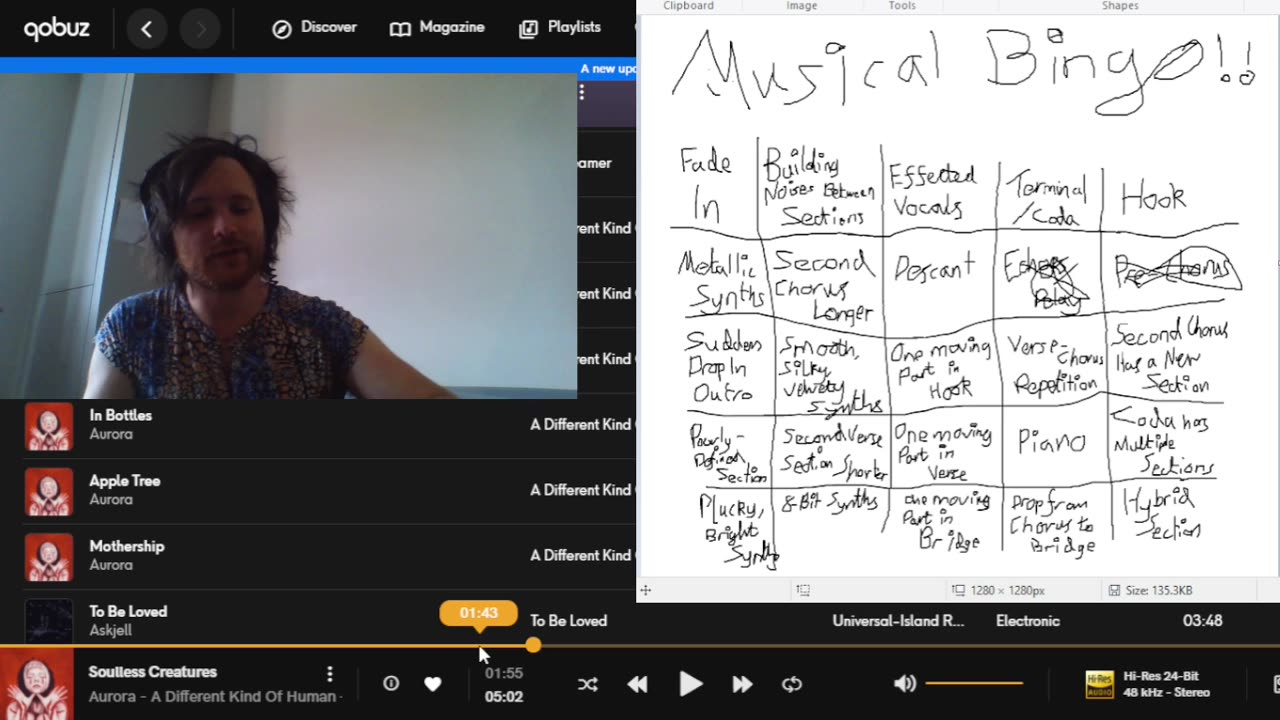Skip to next track
This screenshot has height=720, width=1280.
742,684
